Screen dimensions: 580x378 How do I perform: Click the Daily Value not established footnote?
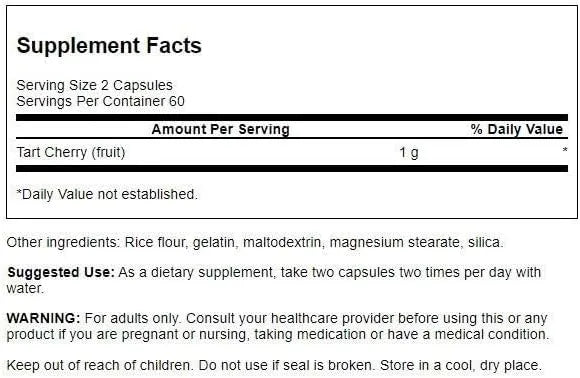[x=107, y=194]
